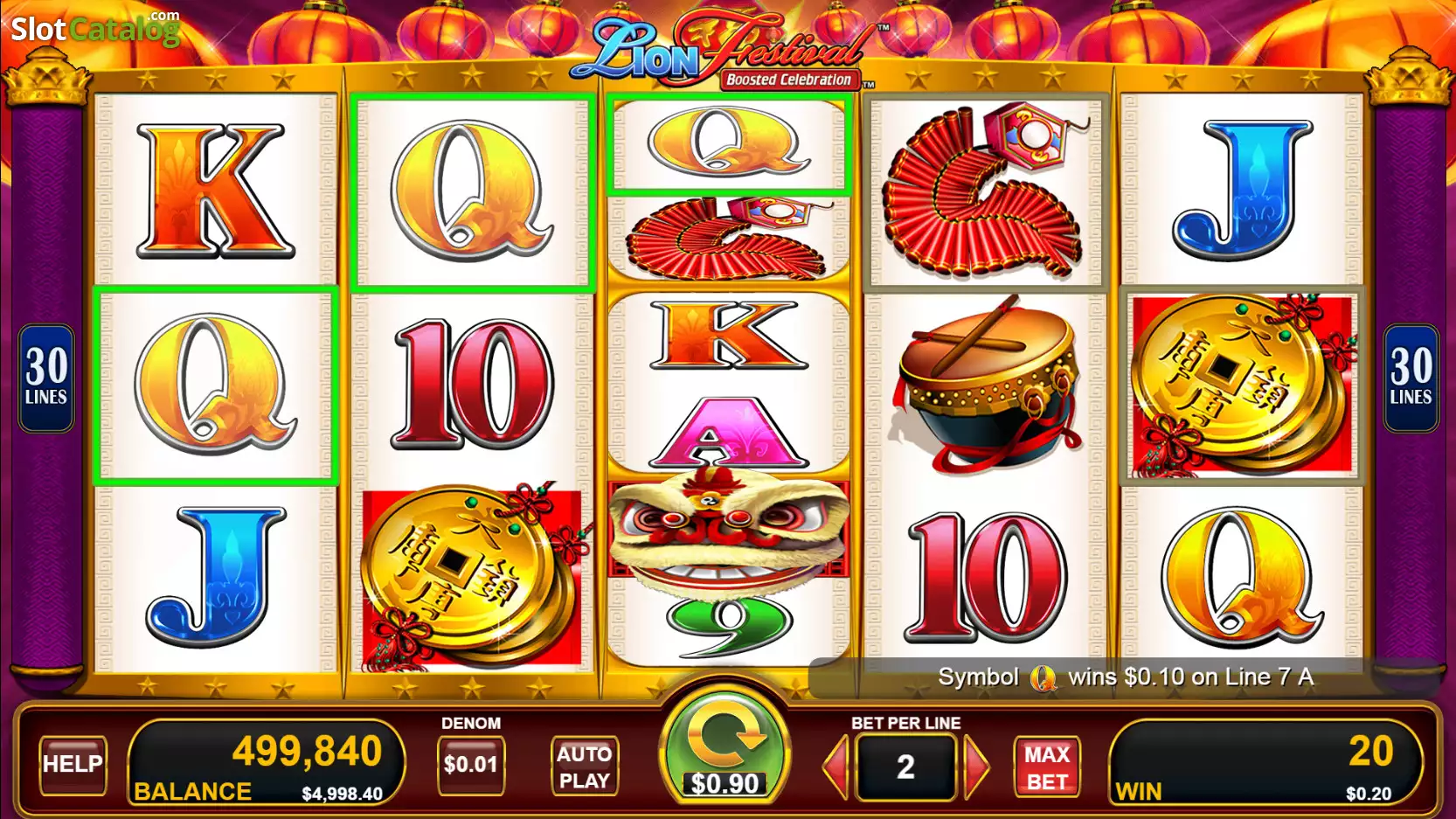Increase bet per line with right arrow
Viewport: 1456px width, 819px height.
coord(975,767)
